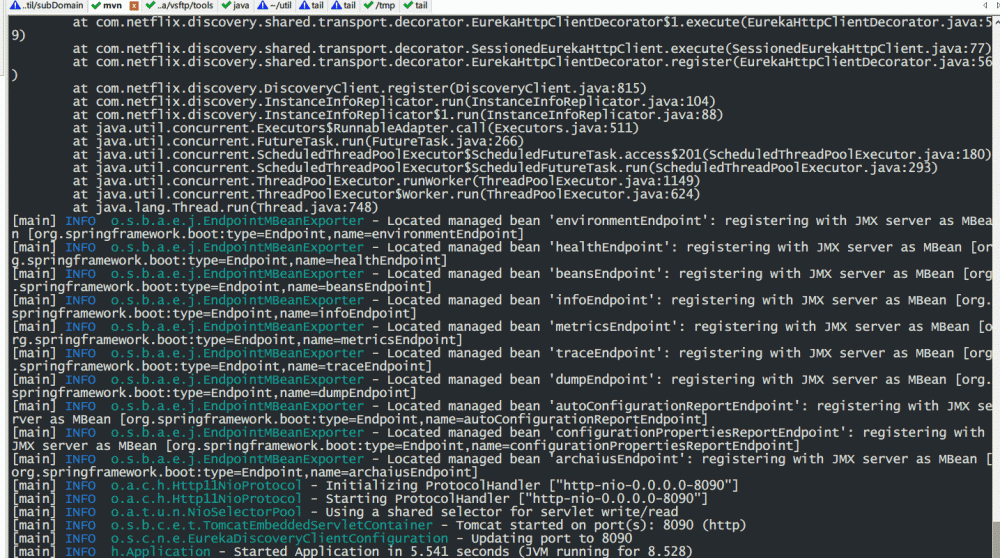The height and width of the screenshot is (558, 1000).
Task: Click the scroll-tabs-right arrow
Action: (997, 5)
